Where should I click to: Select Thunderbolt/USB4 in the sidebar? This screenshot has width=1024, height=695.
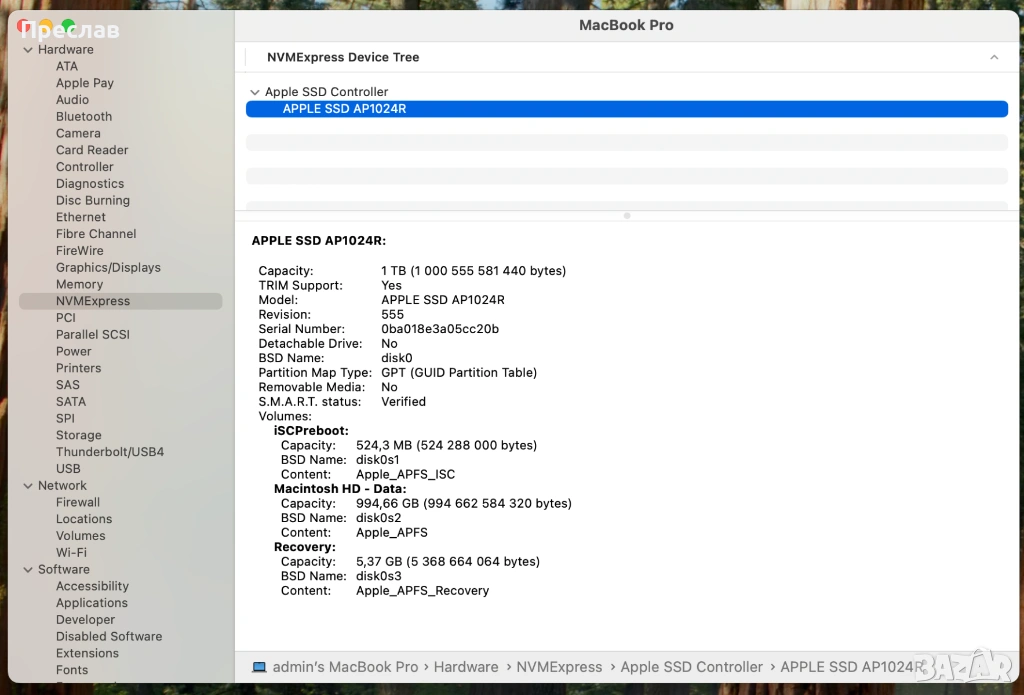110,452
